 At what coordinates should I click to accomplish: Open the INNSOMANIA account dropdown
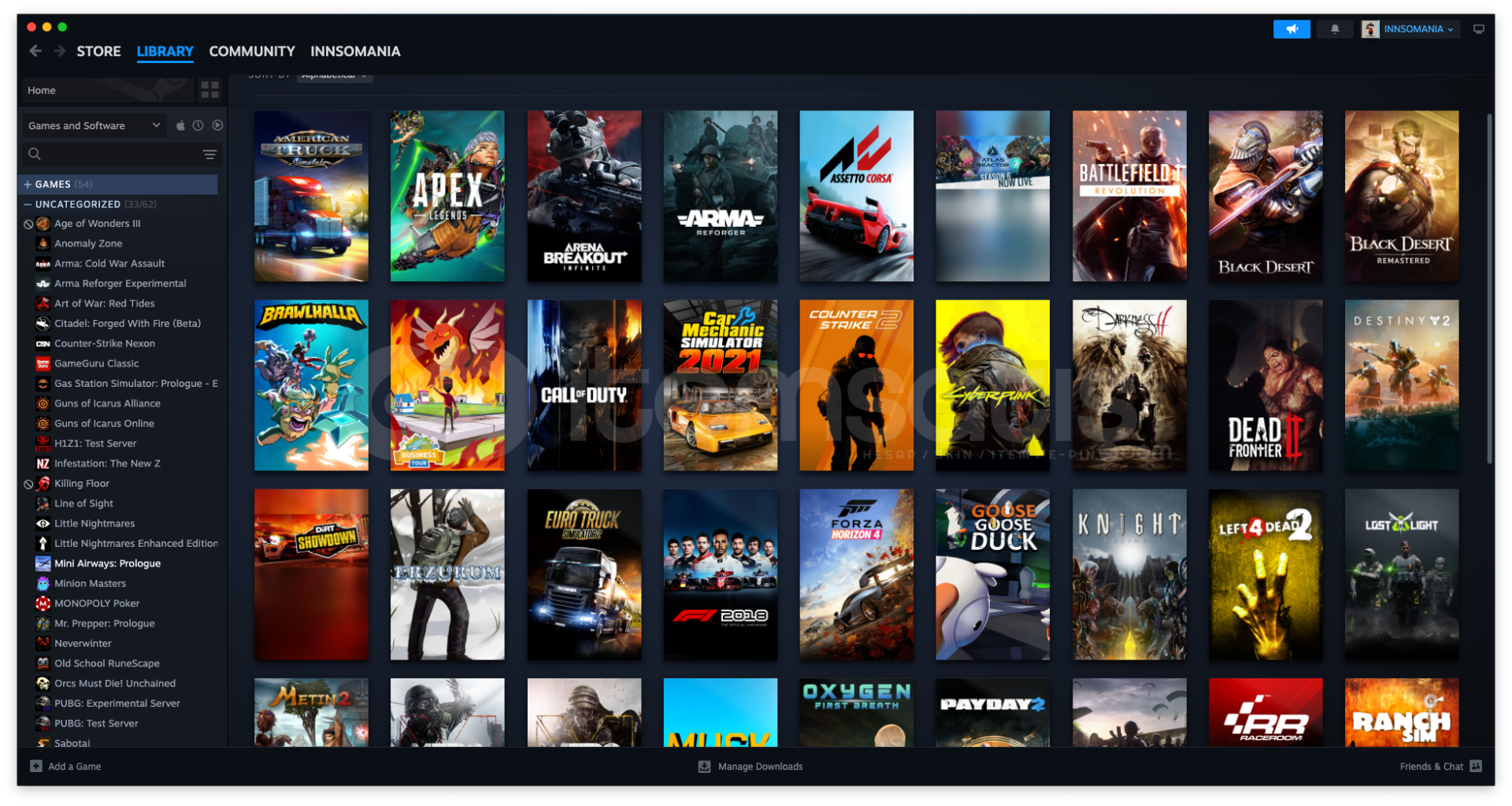pyautogui.click(x=1419, y=29)
